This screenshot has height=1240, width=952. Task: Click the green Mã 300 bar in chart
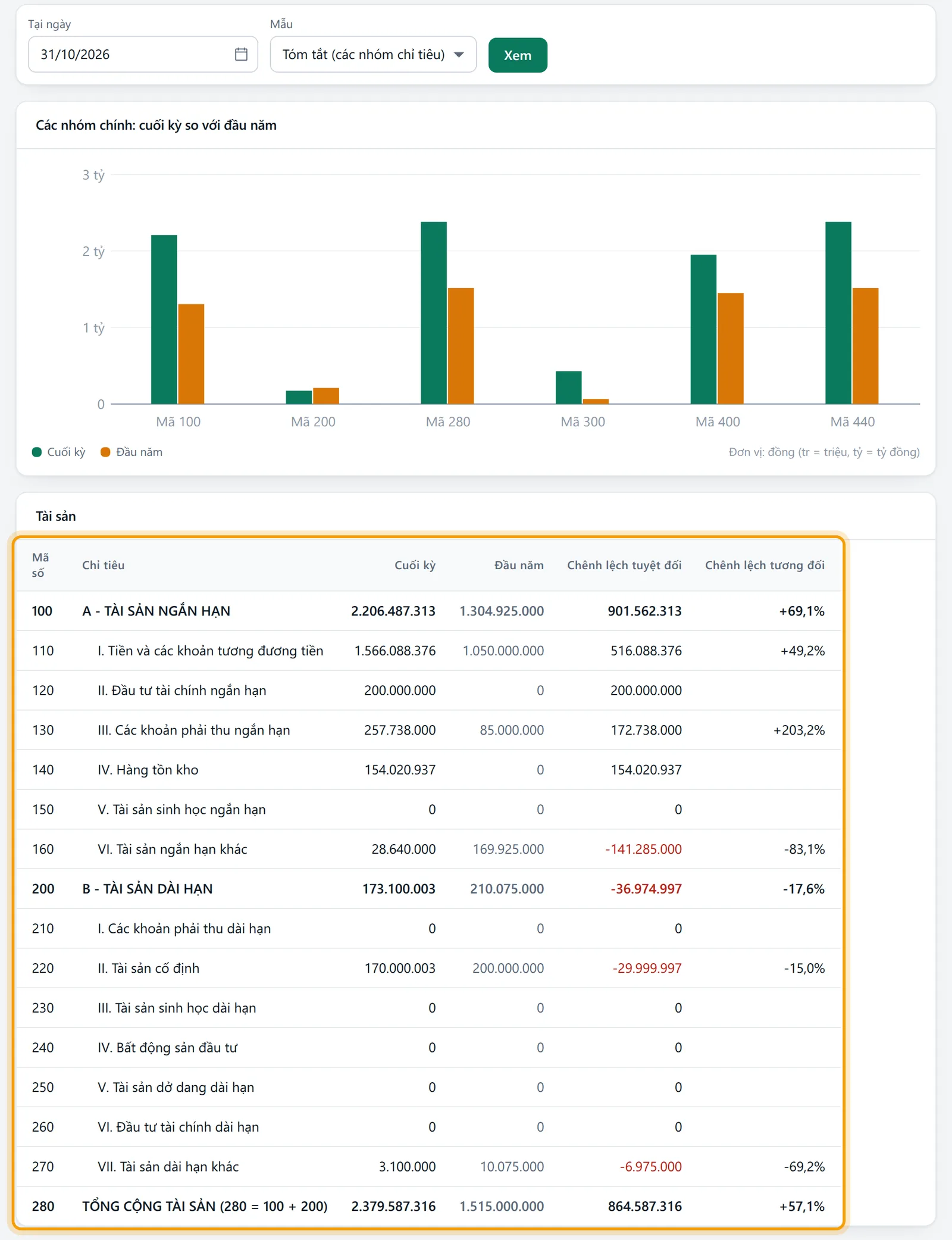click(x=569, y=388)
